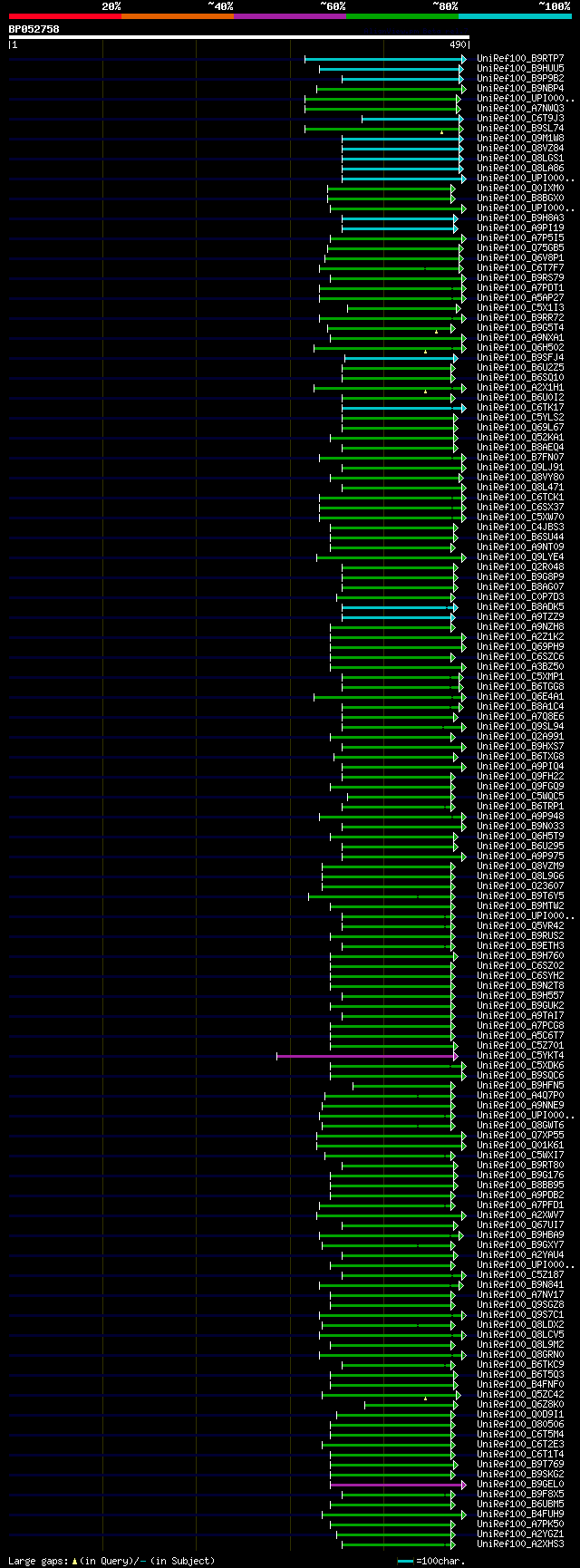
Task: Click the UniRef100_C4JBS3 label
Action: pos(520,527)
